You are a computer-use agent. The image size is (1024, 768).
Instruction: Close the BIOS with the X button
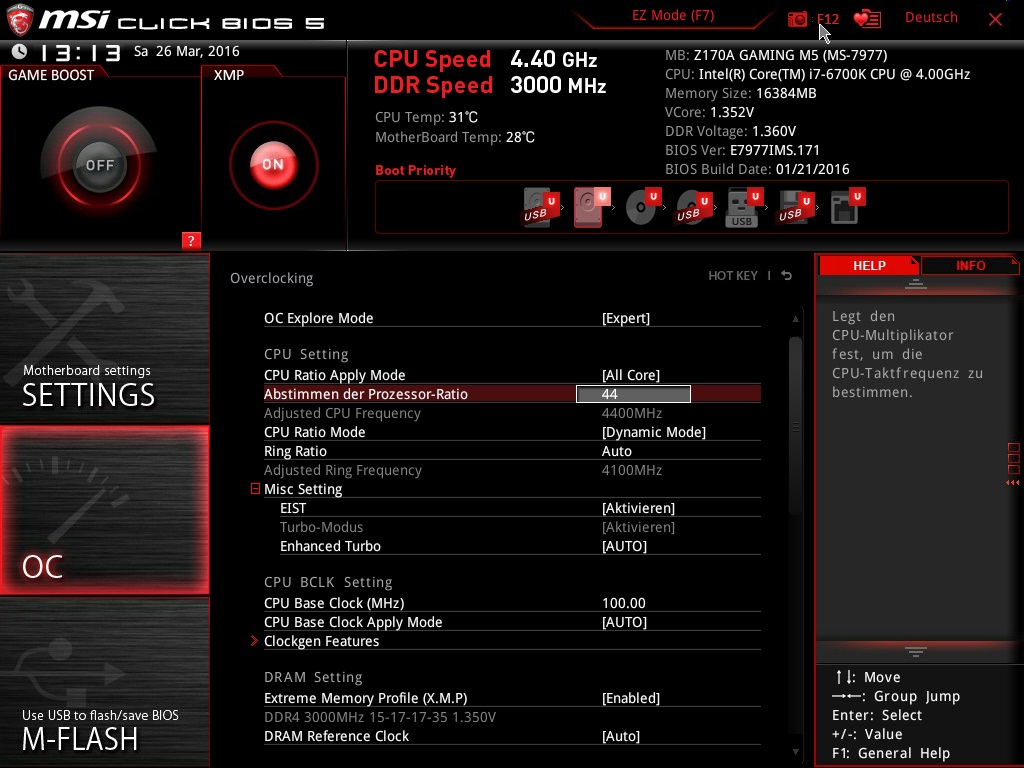click(x=995, y=19)
